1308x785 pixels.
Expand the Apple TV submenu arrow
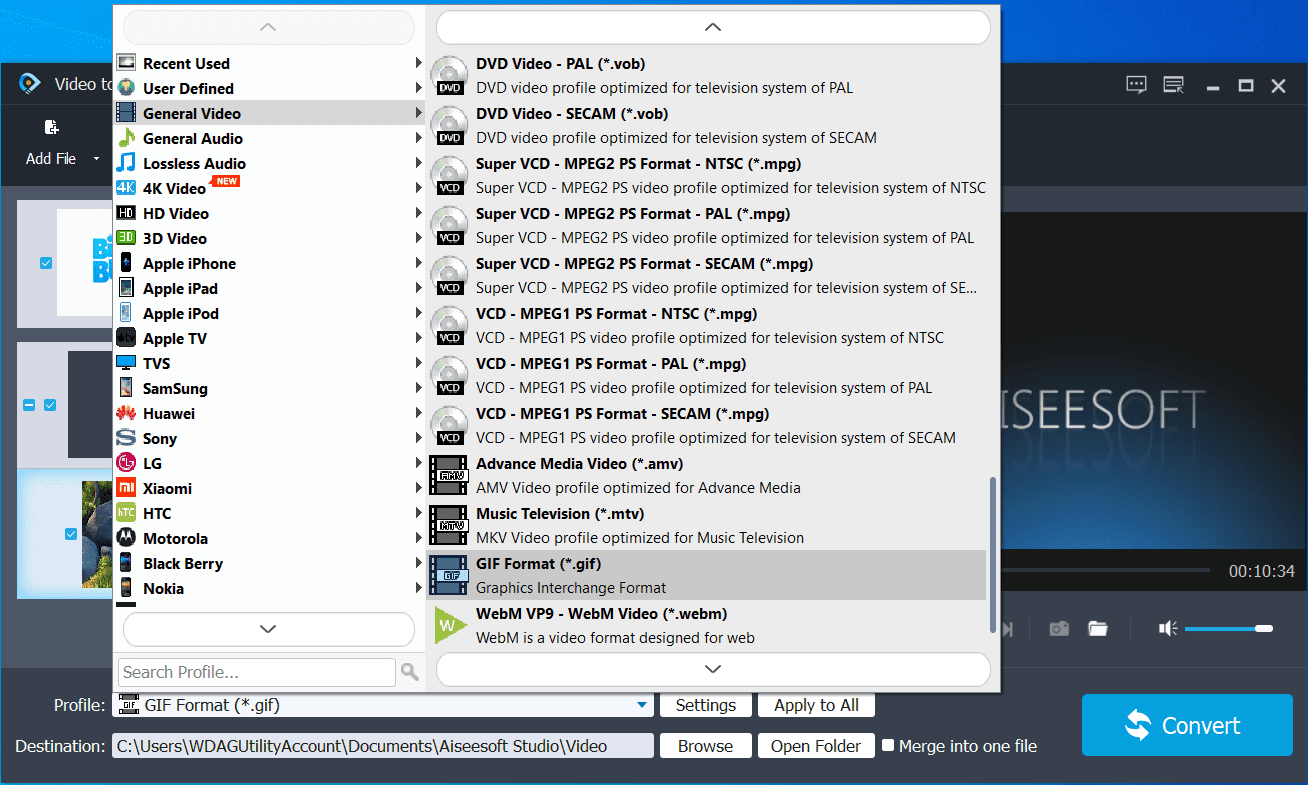coord(419,338)
